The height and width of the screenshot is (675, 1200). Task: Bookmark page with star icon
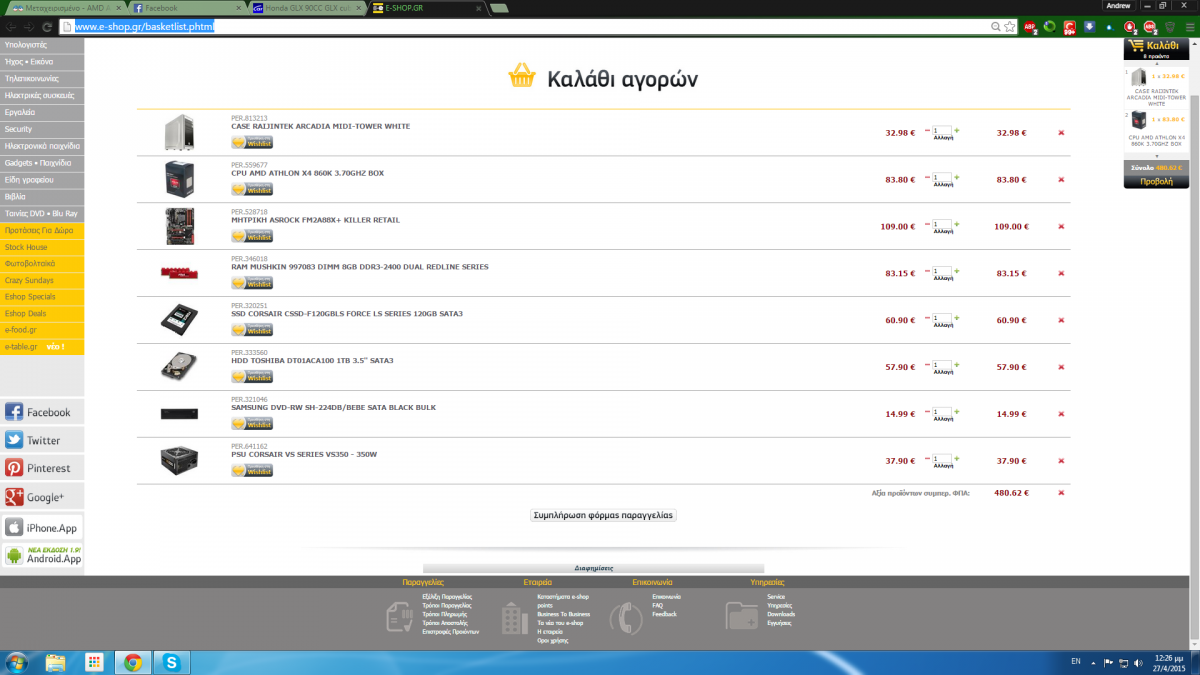pyautogui.click(x=1012, y=26)
